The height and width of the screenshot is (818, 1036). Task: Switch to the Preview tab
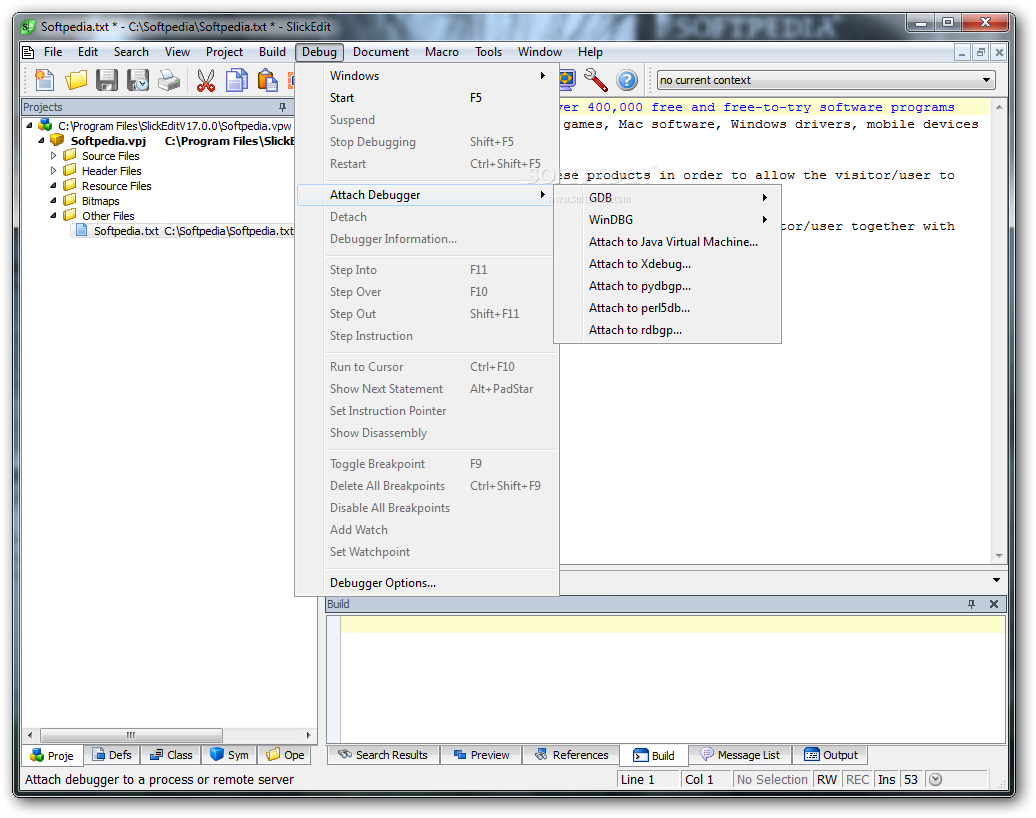coord(482,755)
